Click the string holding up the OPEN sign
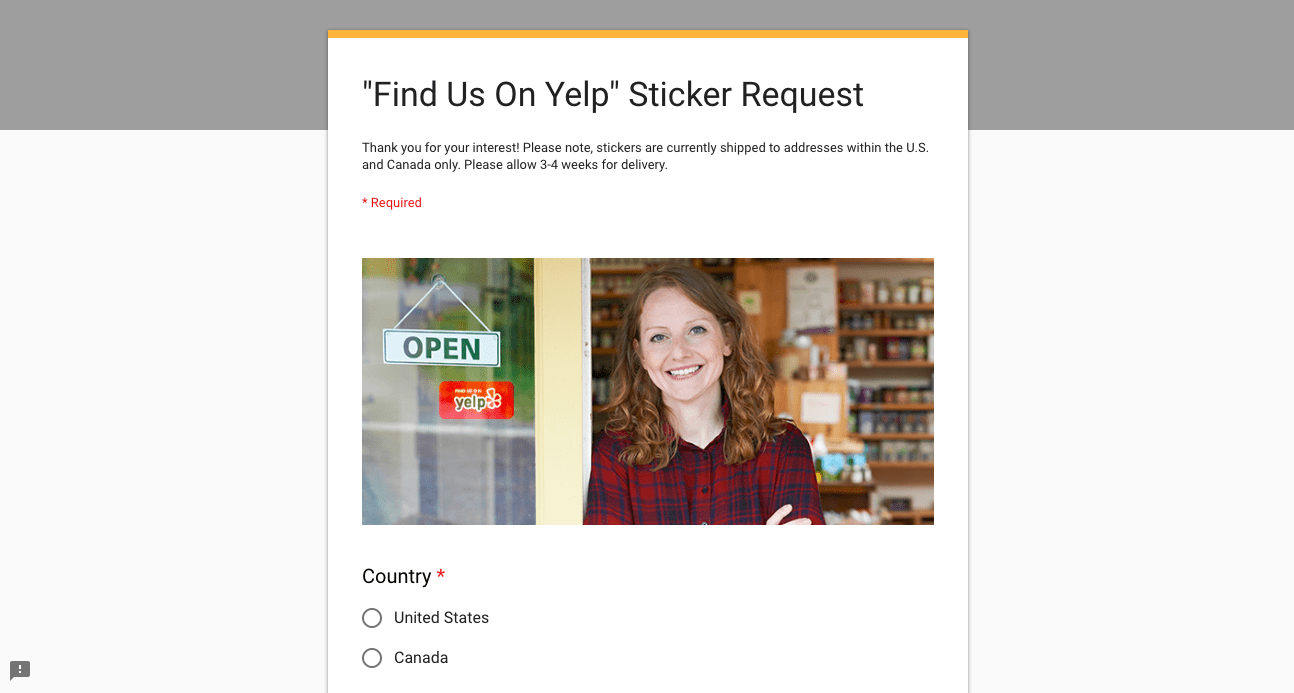The height and width of the screenshot is (693, 1294). (439, 305)
